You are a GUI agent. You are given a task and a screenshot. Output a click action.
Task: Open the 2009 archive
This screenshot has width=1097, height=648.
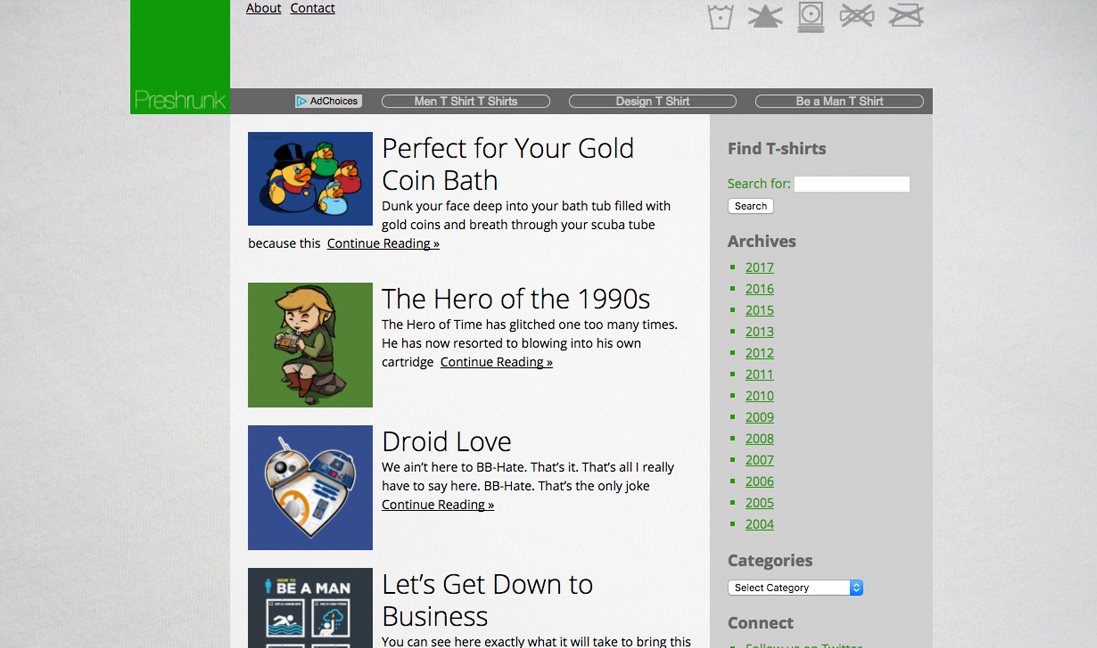(x=759, y=417)
